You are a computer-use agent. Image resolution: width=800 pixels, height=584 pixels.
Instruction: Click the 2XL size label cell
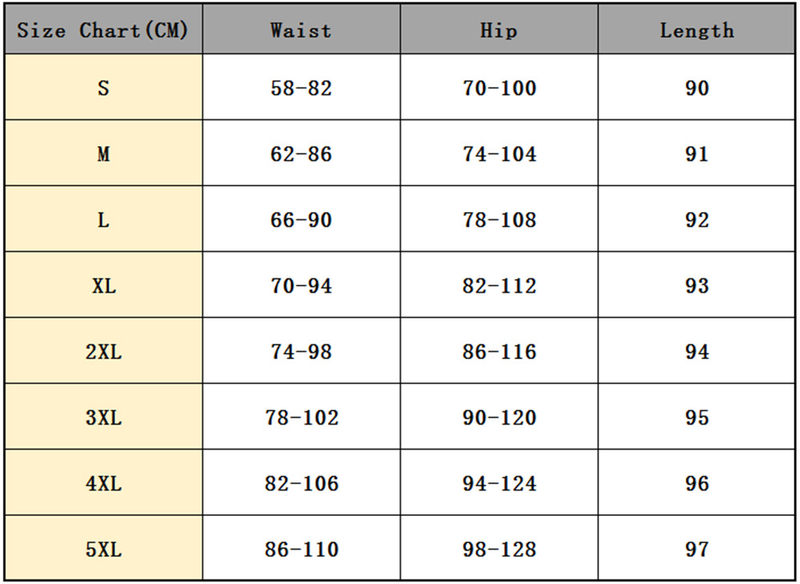point(103,352)
